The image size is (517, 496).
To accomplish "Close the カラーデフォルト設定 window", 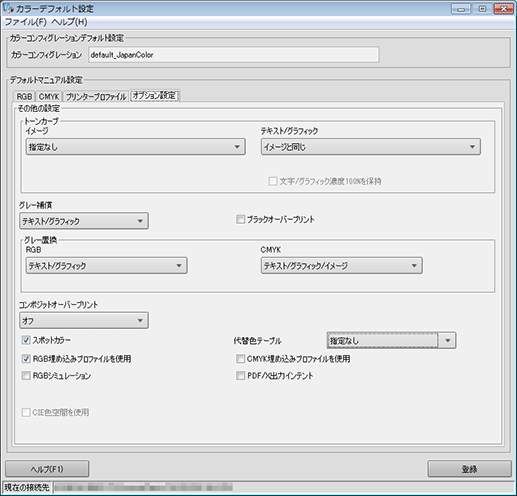I will (x=504, y=9).
